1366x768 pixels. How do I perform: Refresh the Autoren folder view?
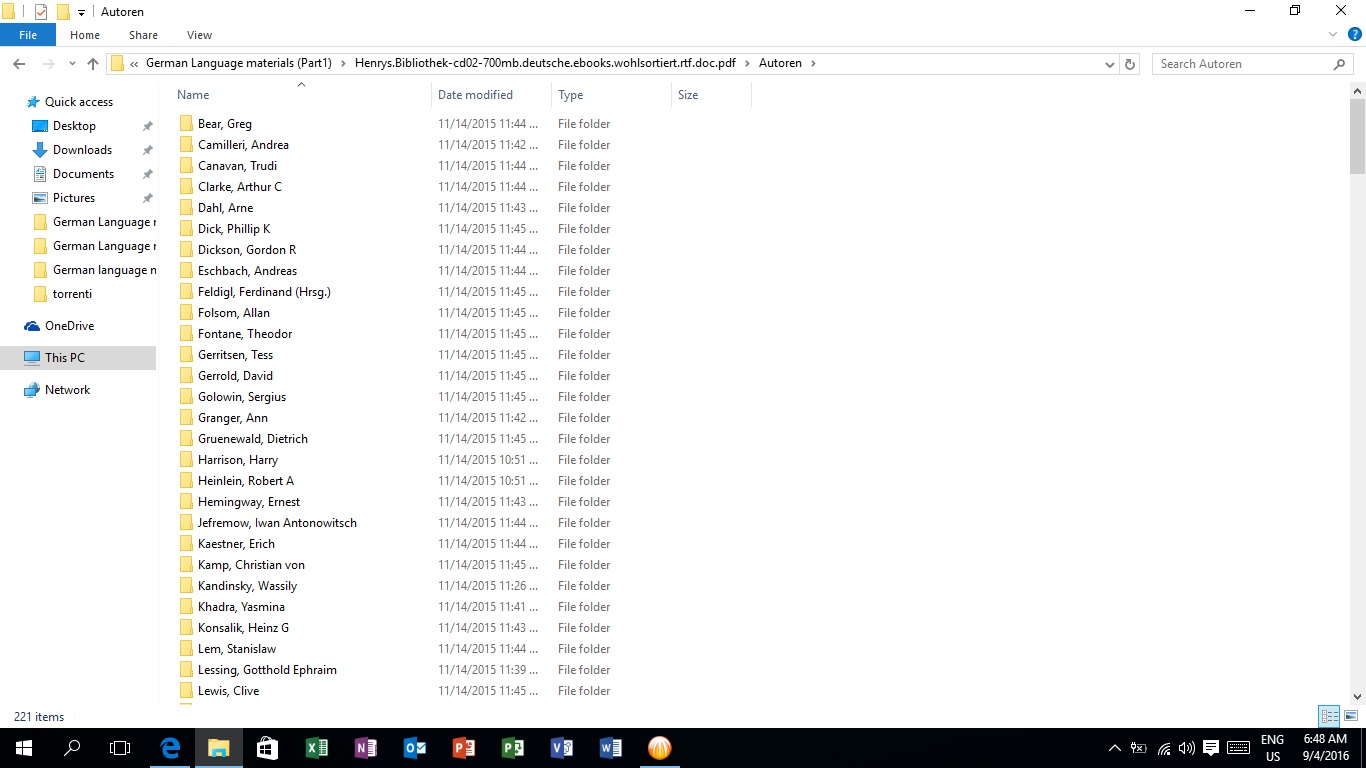pyautogui.click(x=1130, y=64)
